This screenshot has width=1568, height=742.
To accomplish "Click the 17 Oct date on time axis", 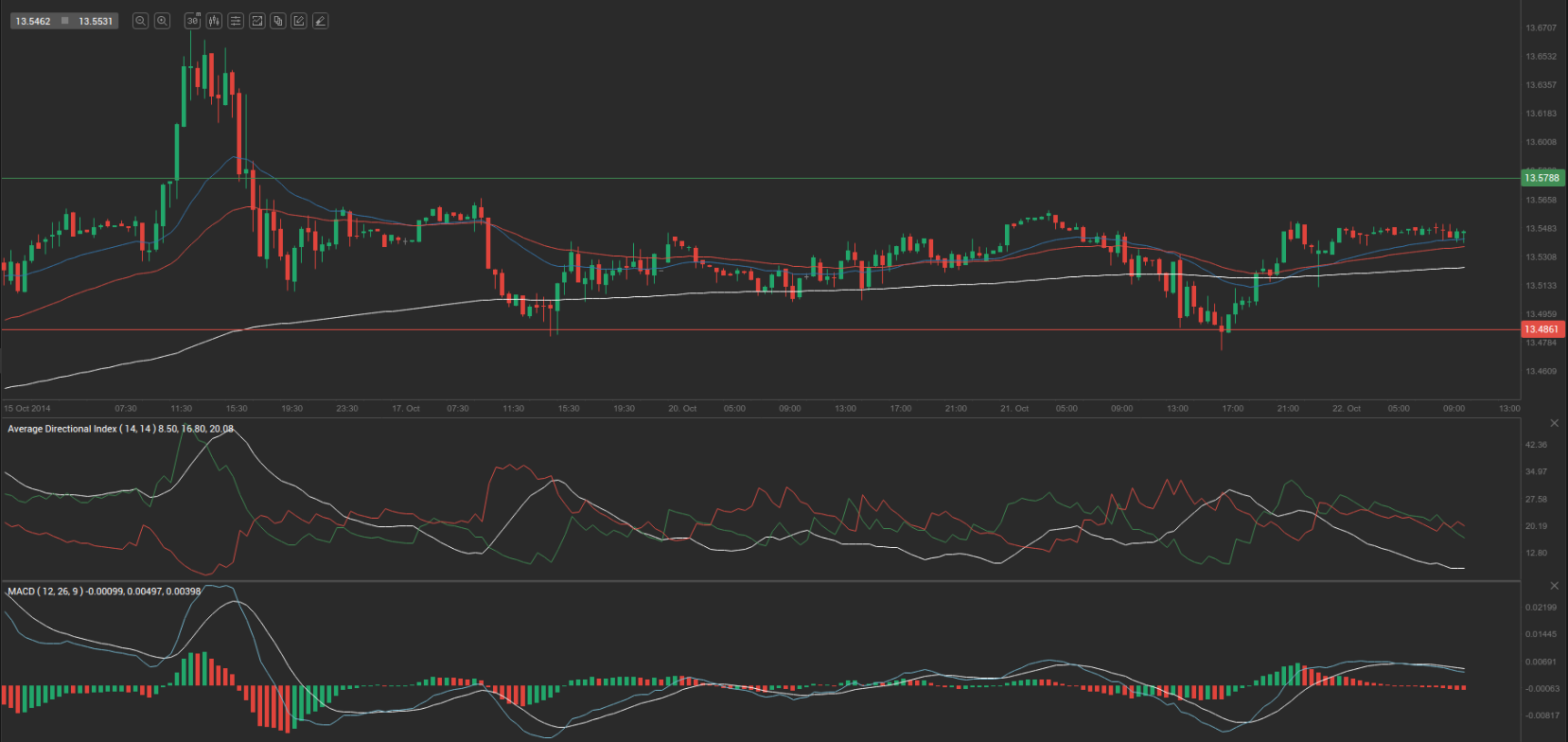I will click(x=406, y=409).
